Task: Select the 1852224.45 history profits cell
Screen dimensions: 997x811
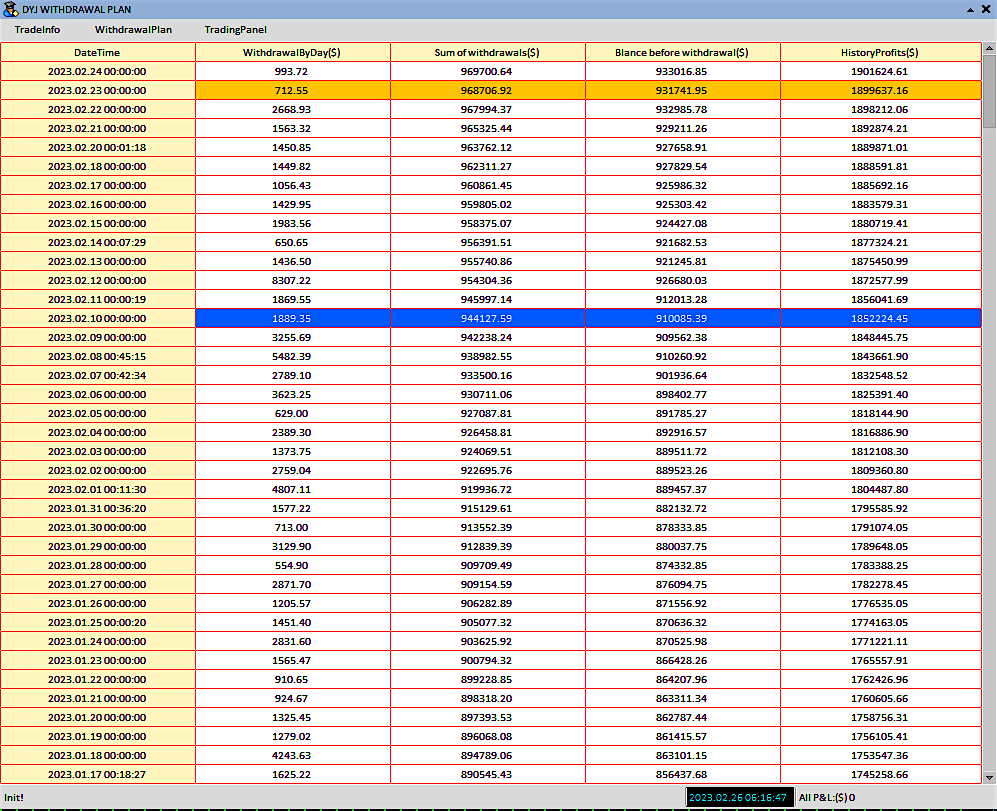Action: coord(880,318)
